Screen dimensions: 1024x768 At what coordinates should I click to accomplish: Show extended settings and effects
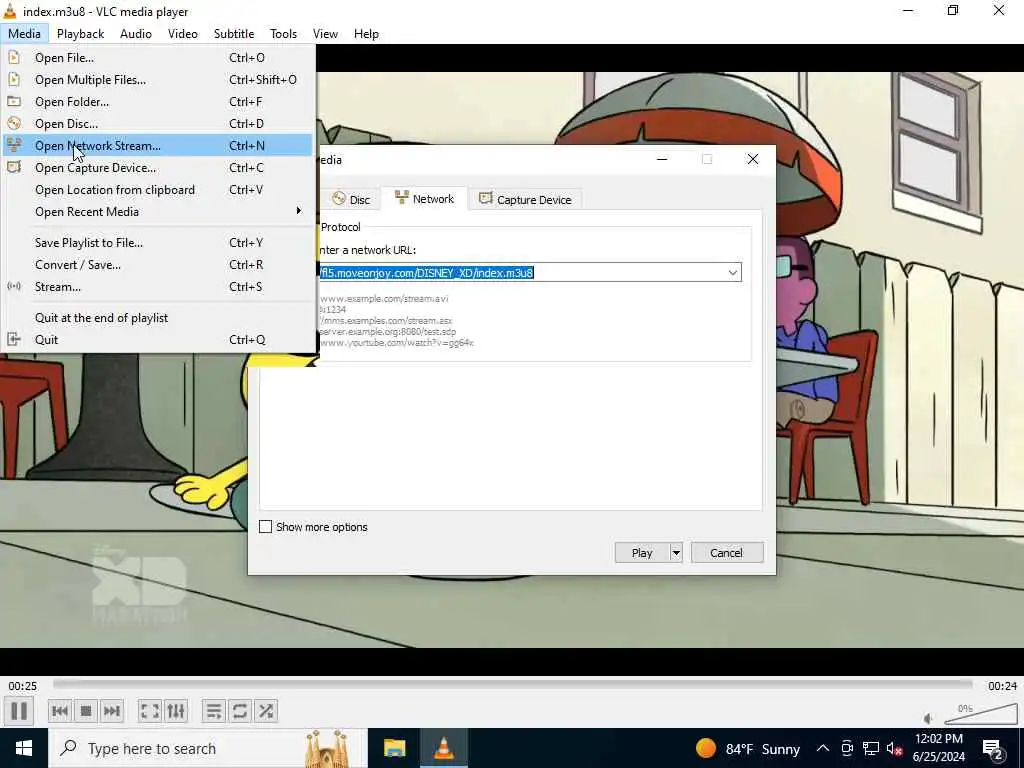pos(176,711)
